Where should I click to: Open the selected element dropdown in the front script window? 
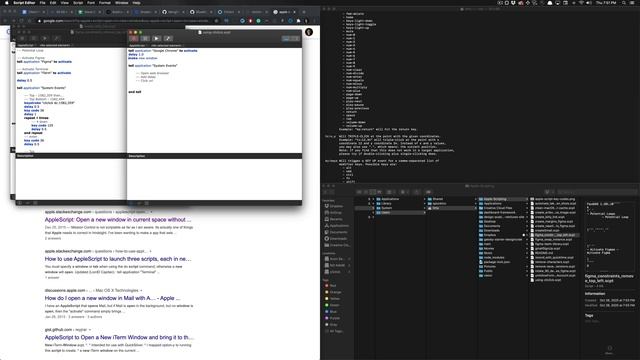[167, 45]
